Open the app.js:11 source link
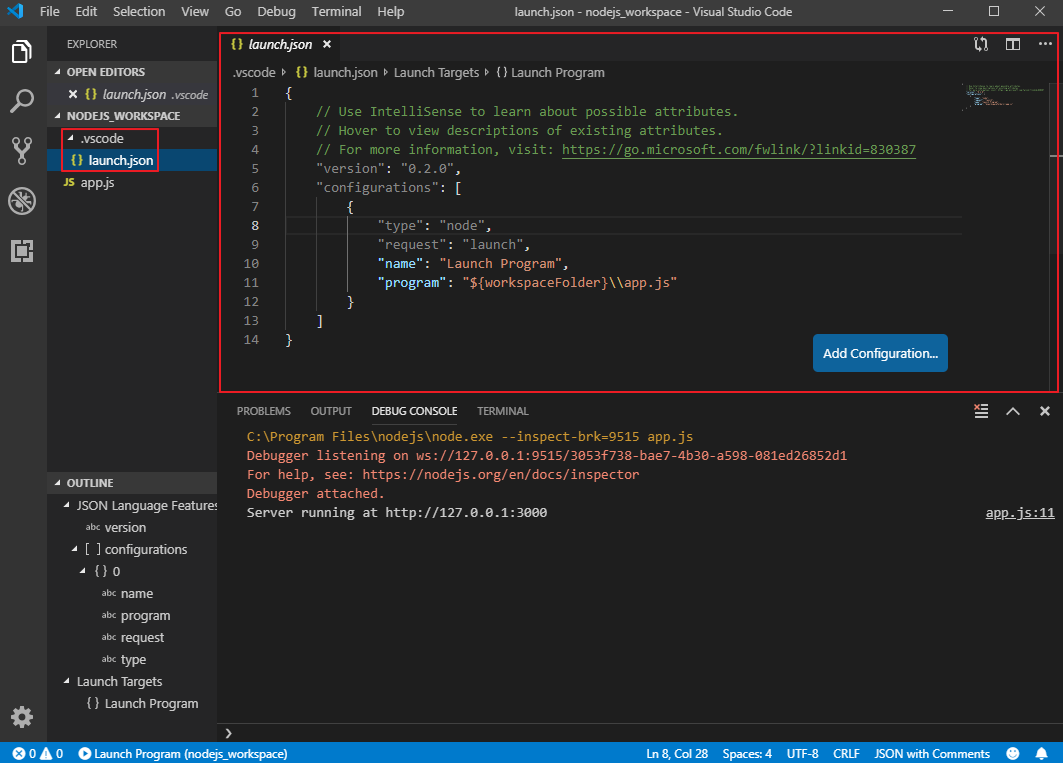 [x=1020, y=513]
